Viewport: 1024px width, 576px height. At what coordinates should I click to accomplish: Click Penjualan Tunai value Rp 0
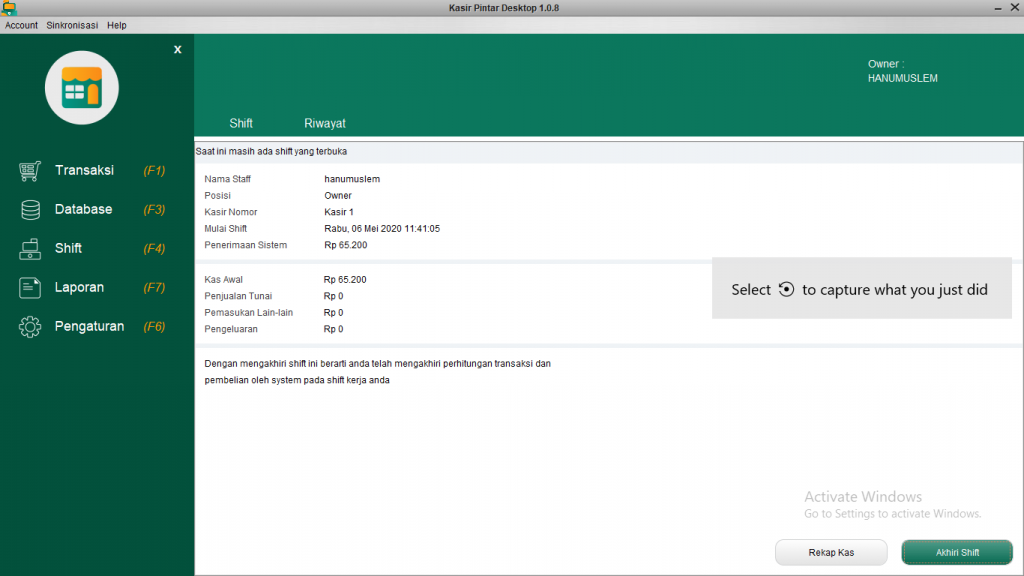[x=333, y=296]
